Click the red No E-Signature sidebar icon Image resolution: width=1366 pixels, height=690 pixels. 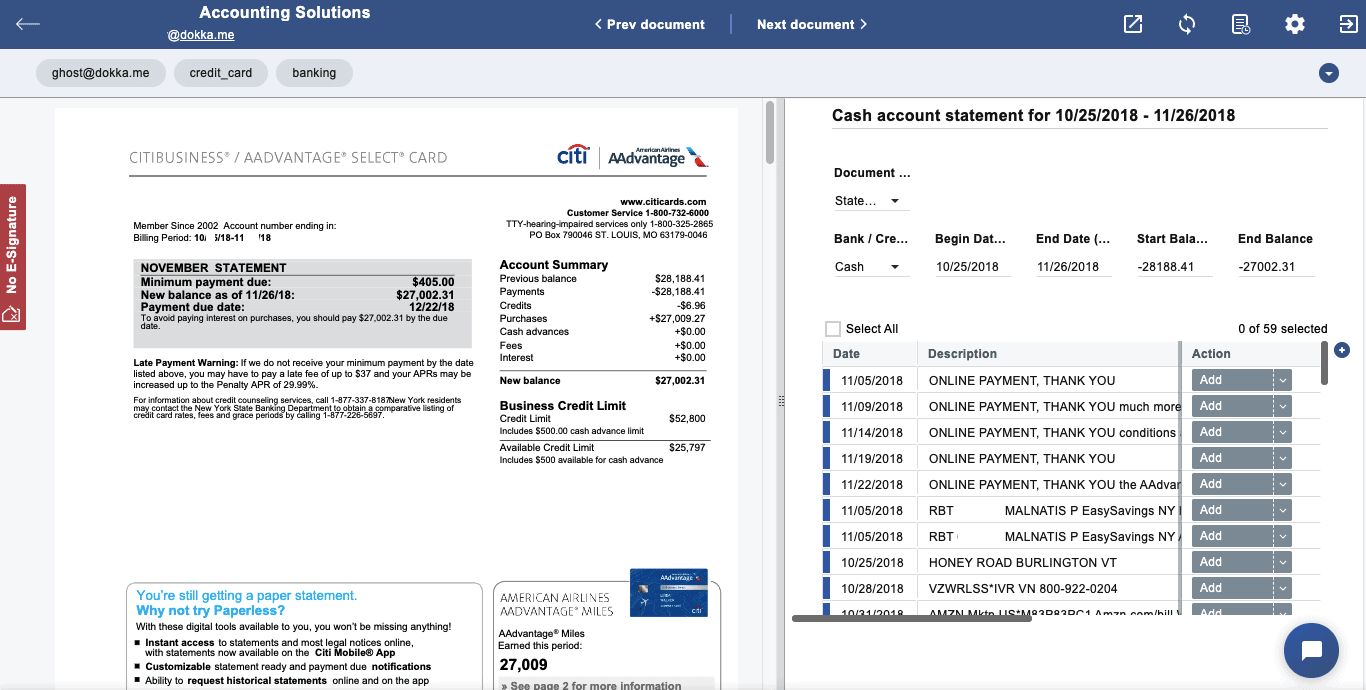(x=13, y=255)
